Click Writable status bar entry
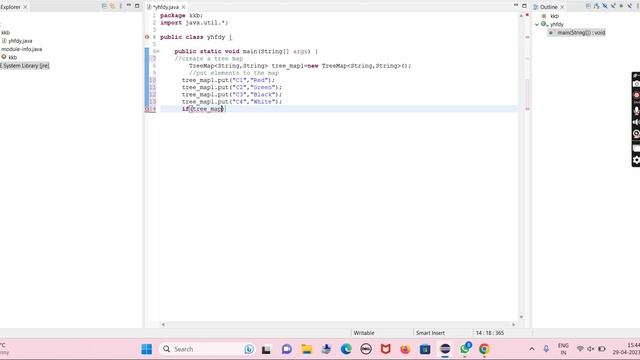The height and width of the screenshot is (360, 640). click(x=364, y=333)
